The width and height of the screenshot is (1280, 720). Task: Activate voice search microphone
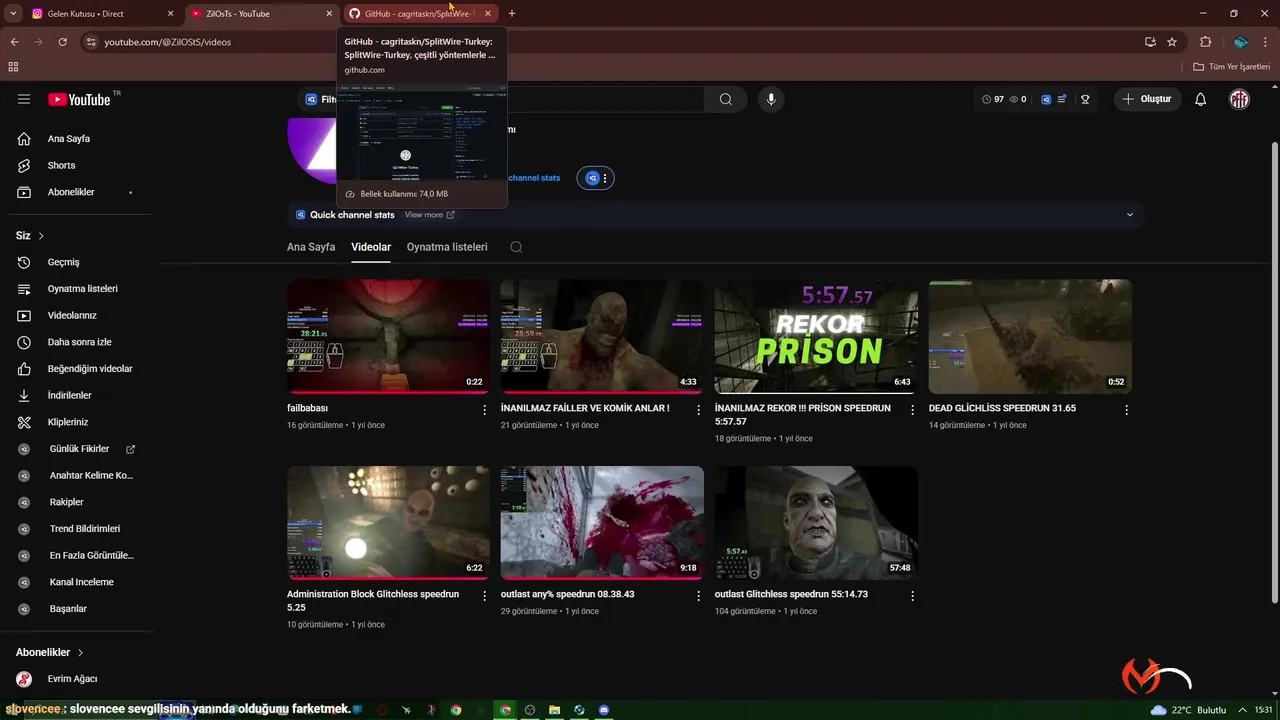click(770, 99)
